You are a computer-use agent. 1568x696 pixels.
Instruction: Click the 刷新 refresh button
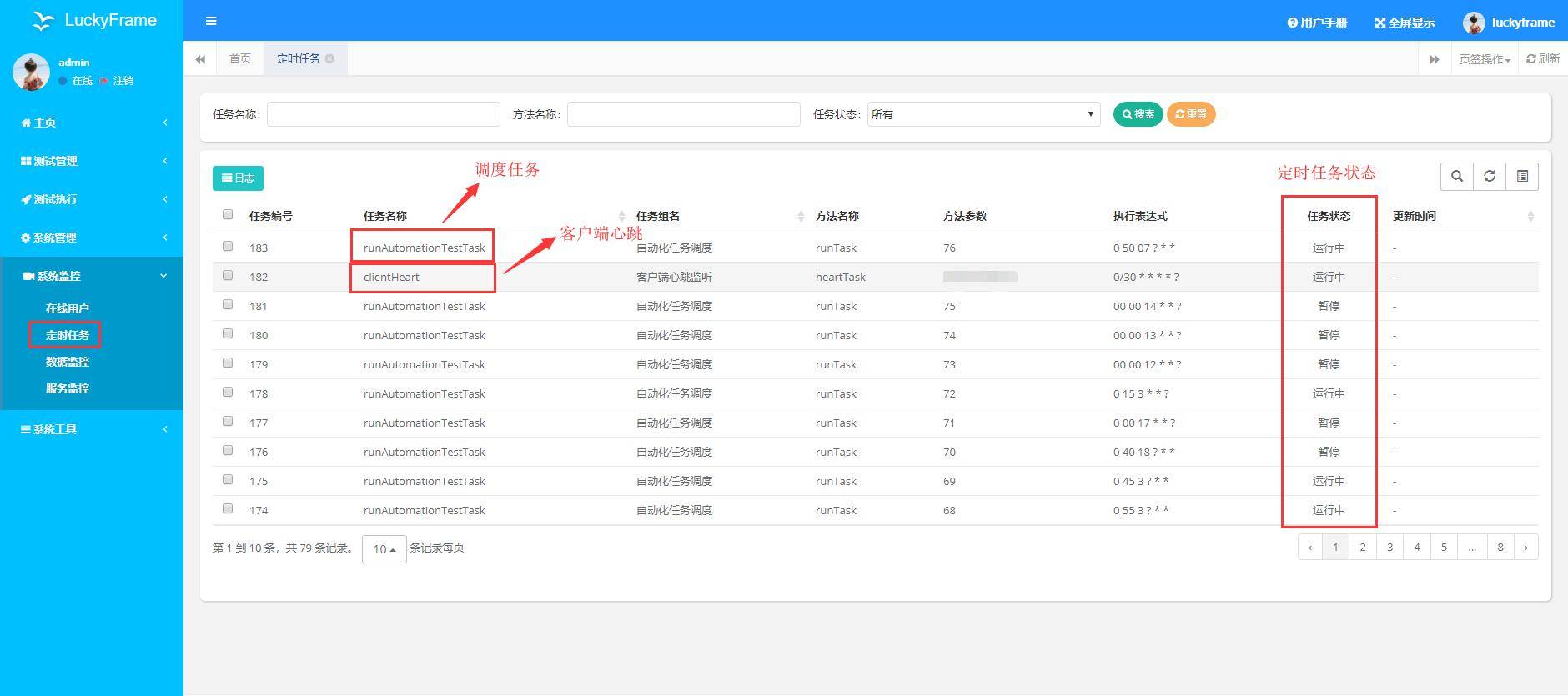pos(1543,58)
